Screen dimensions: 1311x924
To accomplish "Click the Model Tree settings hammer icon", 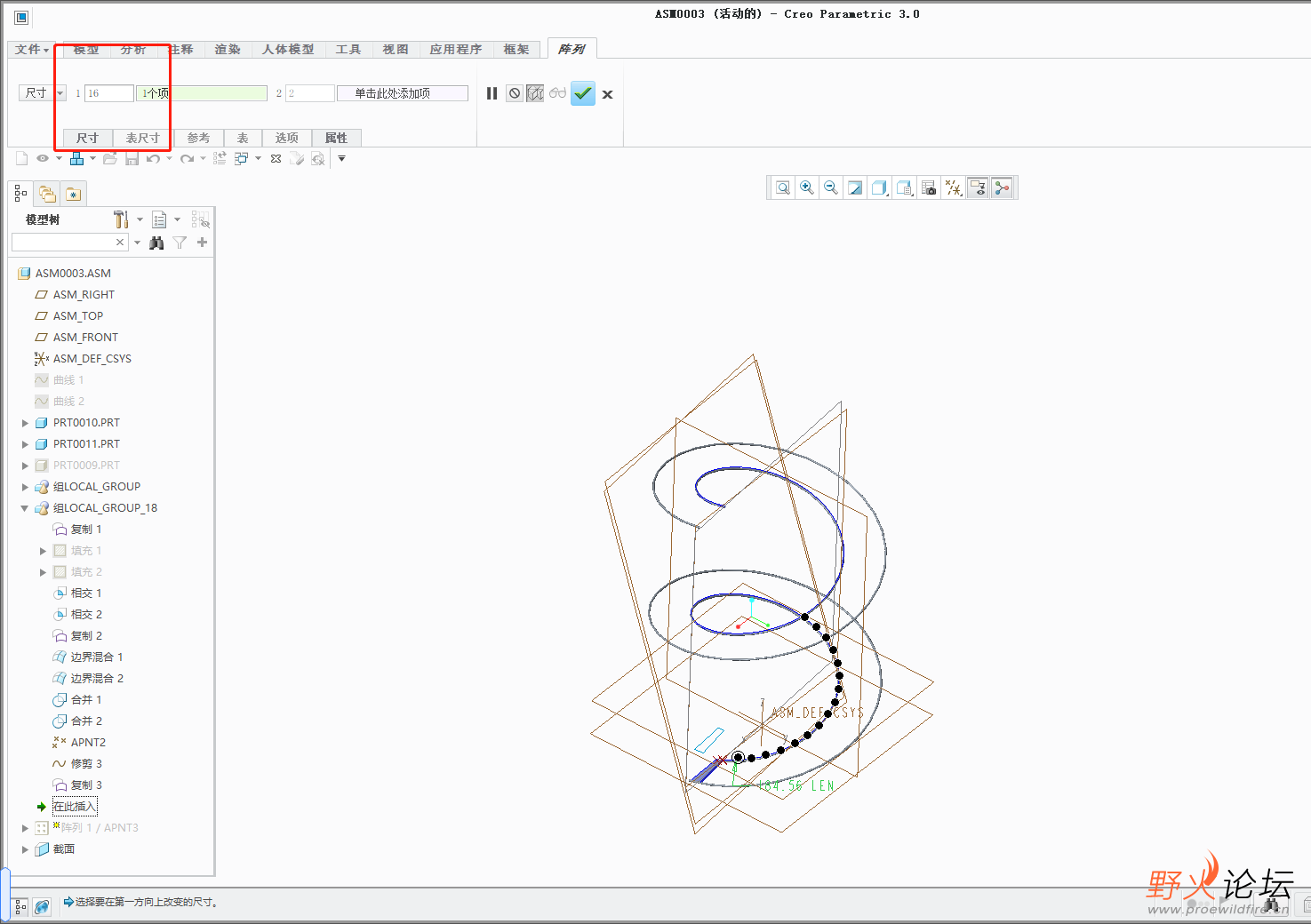I will click(121, 219).
